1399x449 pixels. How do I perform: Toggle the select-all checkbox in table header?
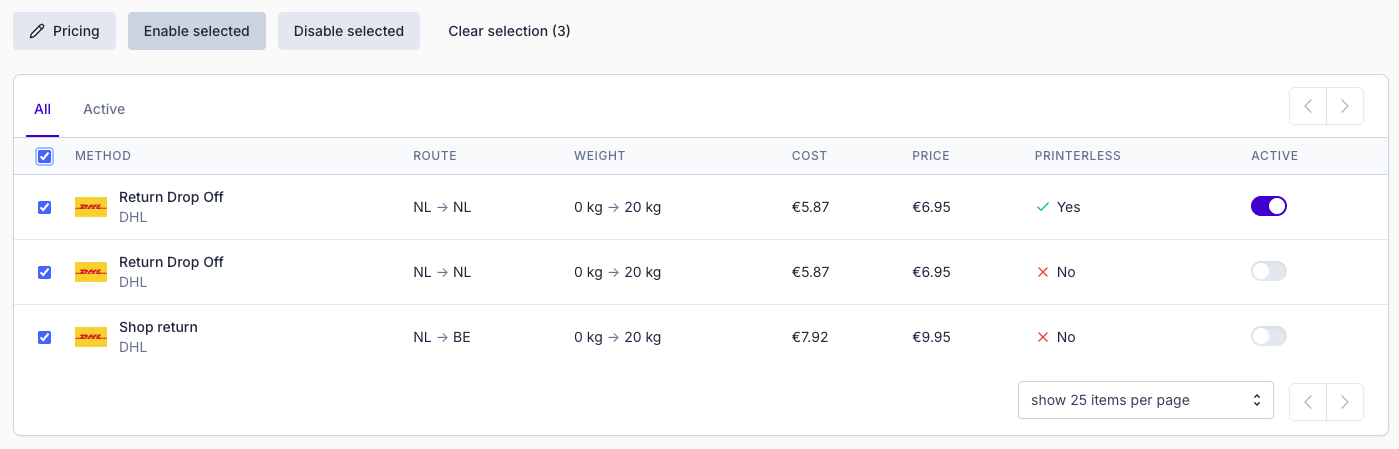(44, 156)
